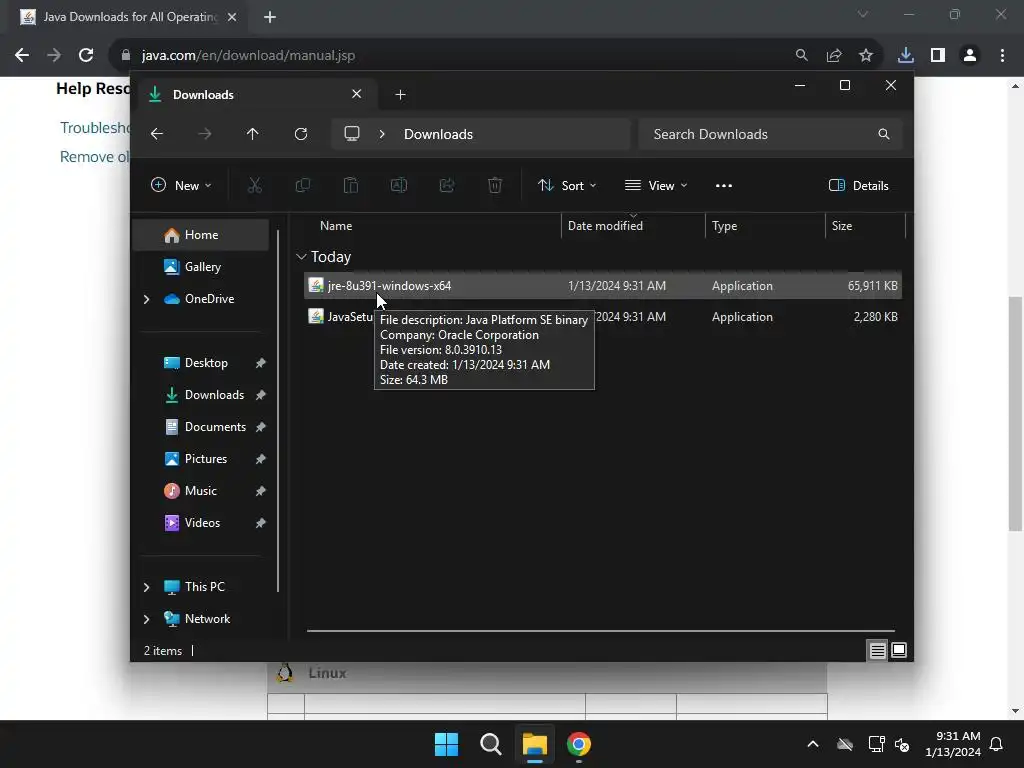Image resolution: width=1024 pixels, height=768 pixels.
Task: Select Home in navigation pane
Action: tap(201, 235)
